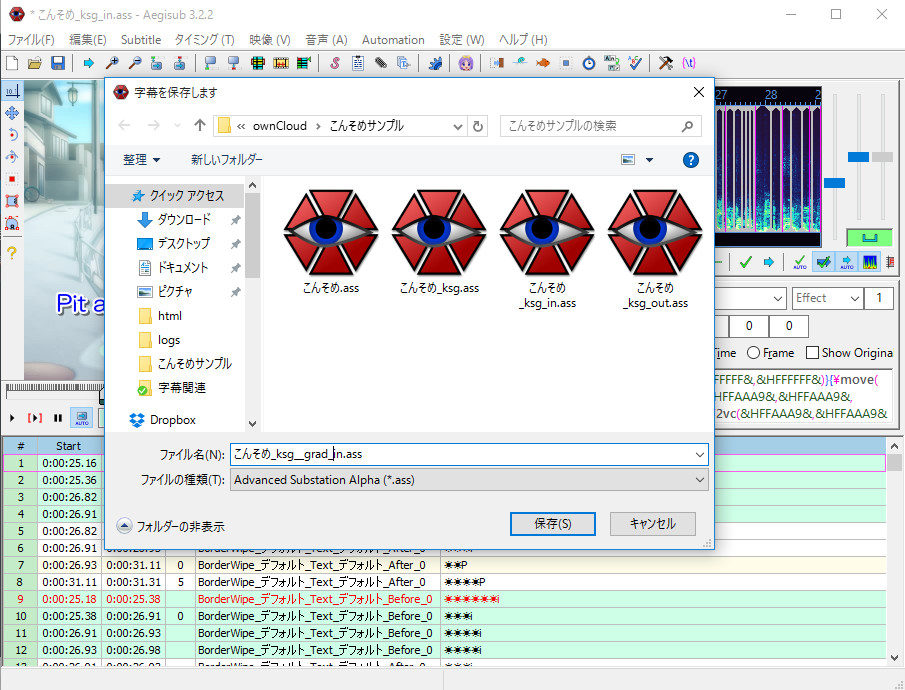Screen dimensions: 905x690
Task: Open Automation manager icon in the toolbar
Action: click(x=435, y=63)
